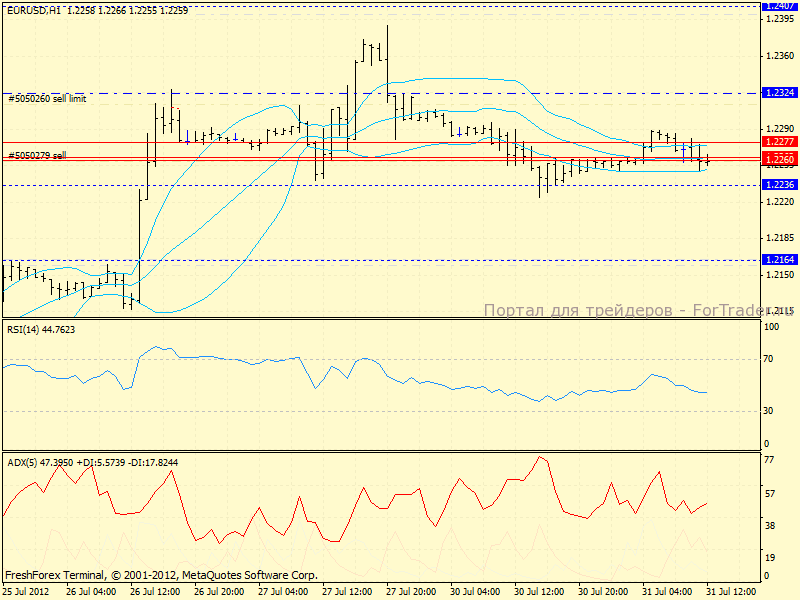Click the RSI scale value 70
Viewport: 800px width, 600px height.
771,357
